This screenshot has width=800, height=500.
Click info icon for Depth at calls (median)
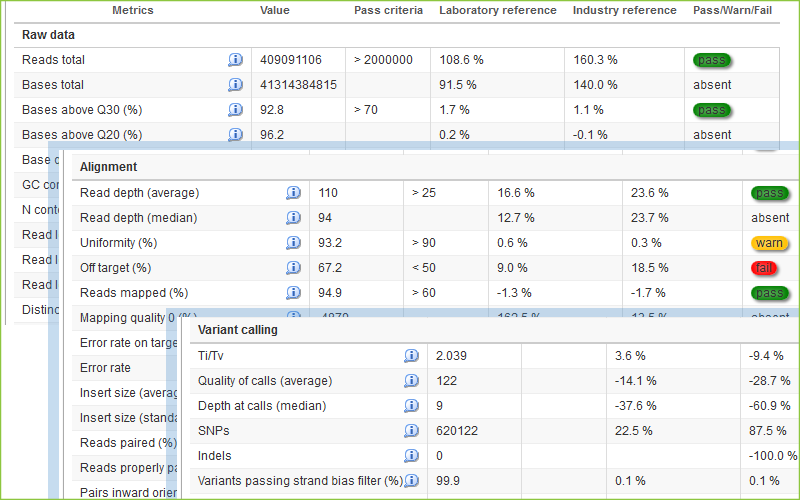(411, 406)
